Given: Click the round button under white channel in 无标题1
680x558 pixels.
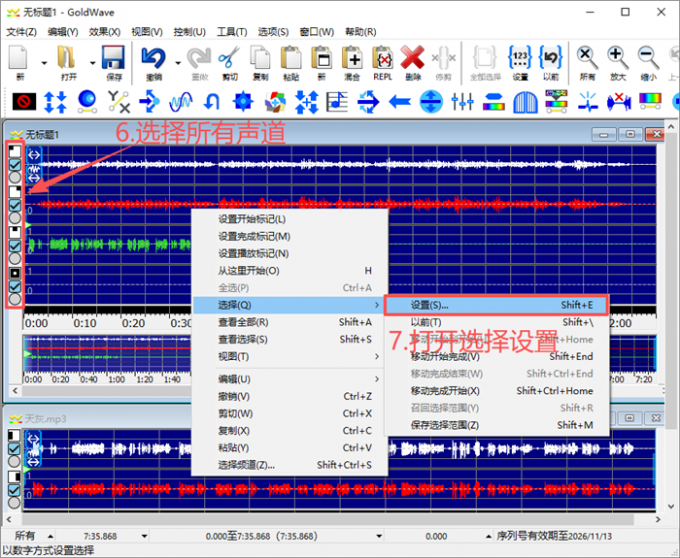Looking at the screenshot, I should coord(15,177).
